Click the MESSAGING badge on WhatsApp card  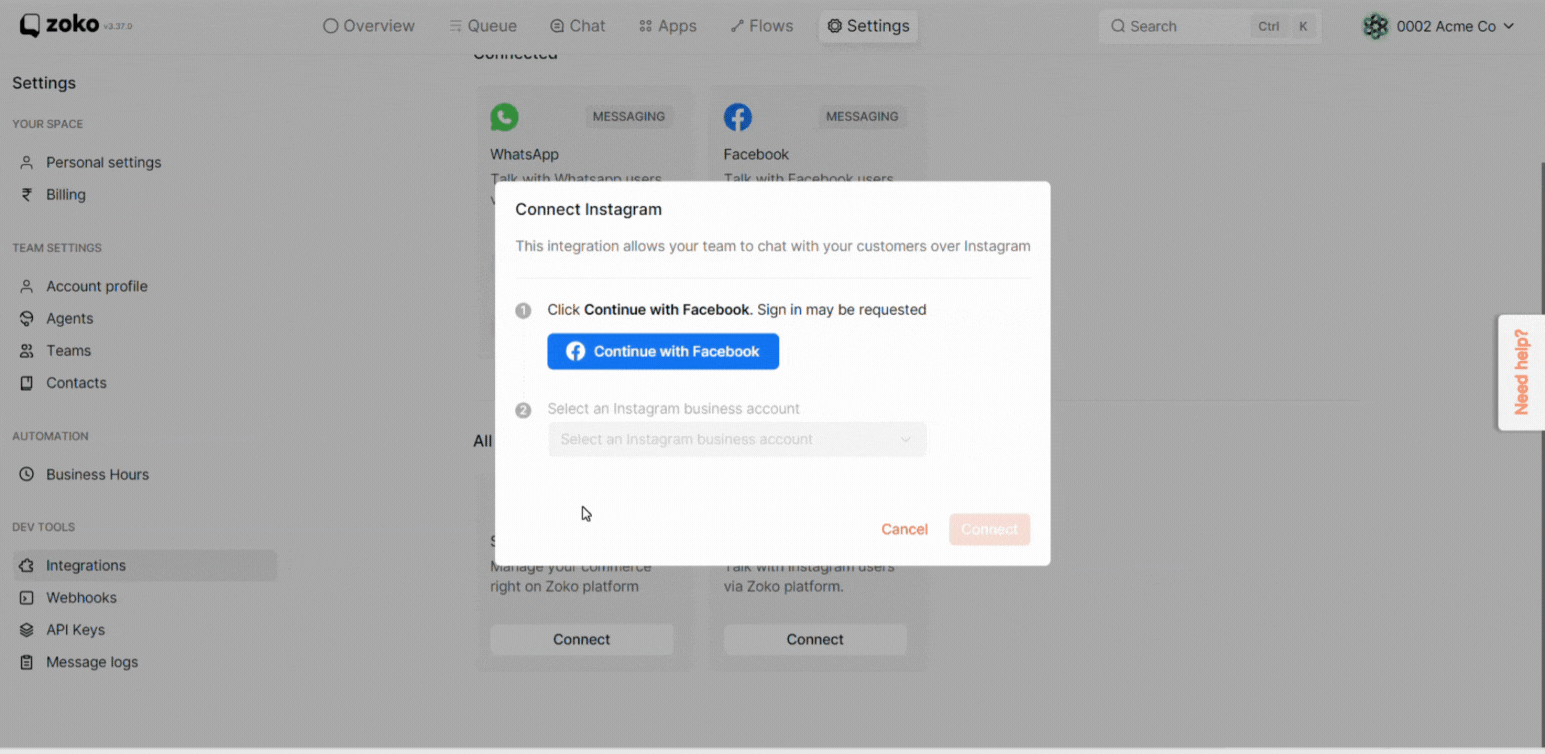click(x=629, y=117)
